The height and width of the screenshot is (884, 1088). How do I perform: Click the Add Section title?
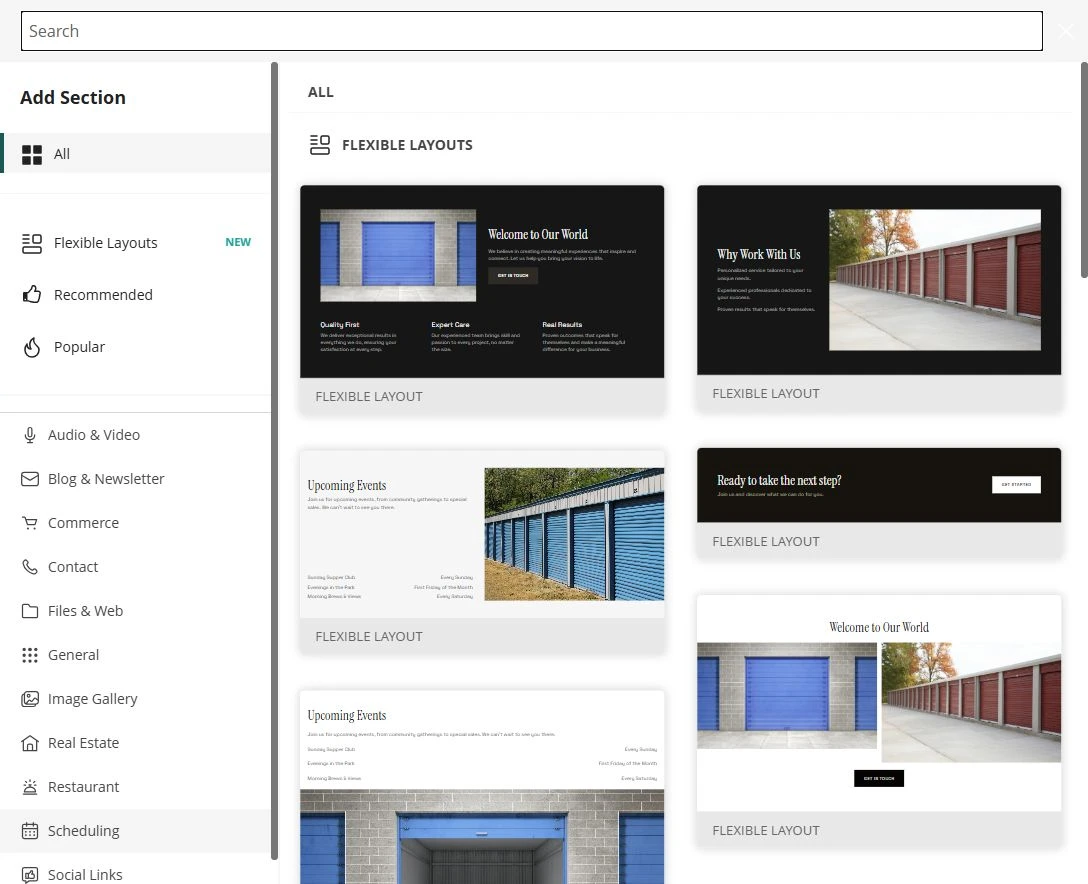coord(73,97)
